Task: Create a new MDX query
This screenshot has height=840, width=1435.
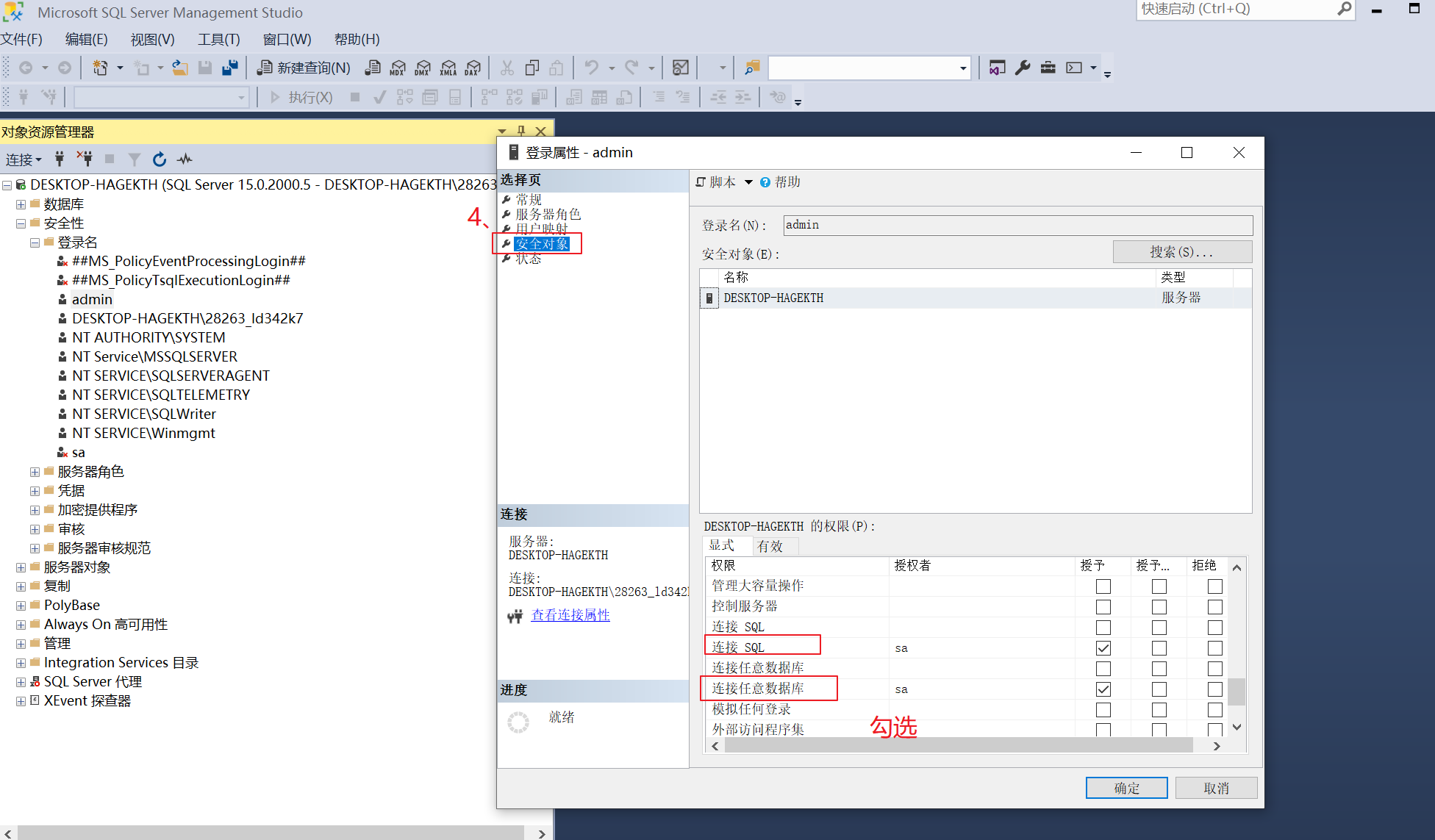Action: click(x=398, y=68)
